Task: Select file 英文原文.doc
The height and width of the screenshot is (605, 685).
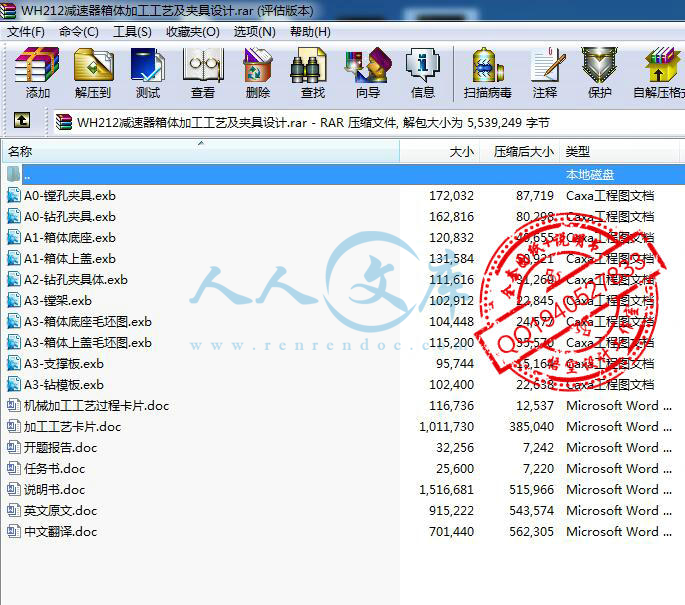Action: [60, 510]
